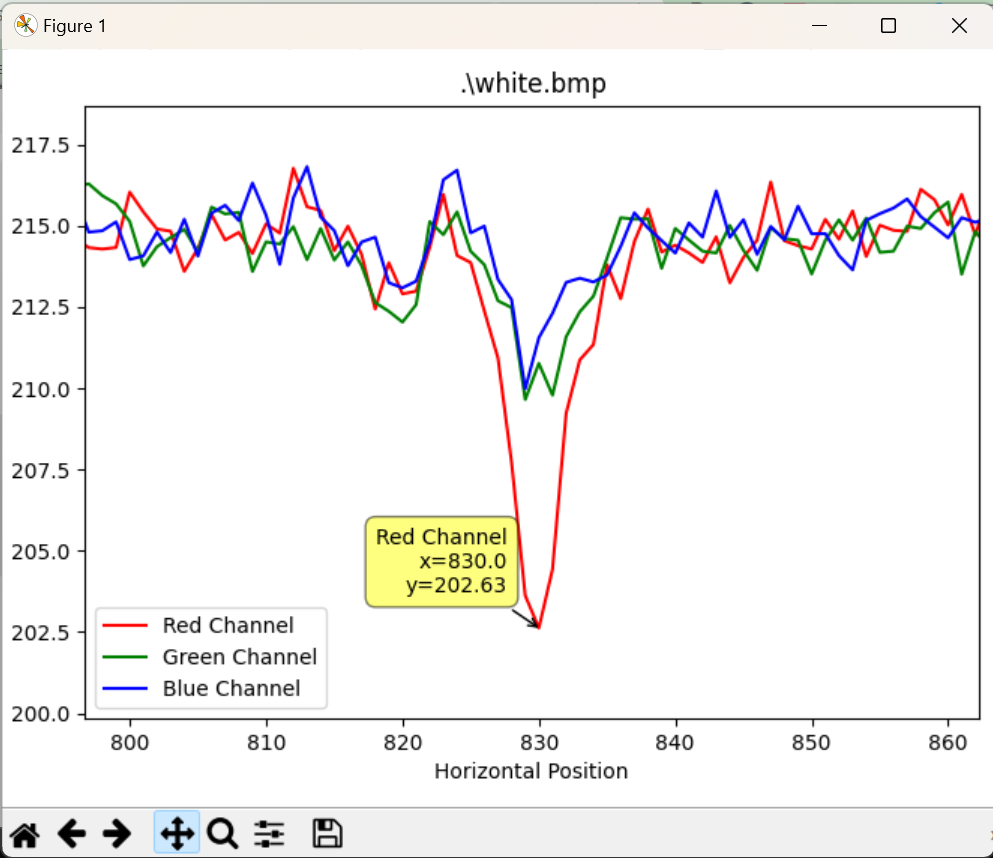Image resolution: width=993 pixels, height=858 pixels.
Task: Click x-axis tick label 830
Action: click(x=540, y=742)
